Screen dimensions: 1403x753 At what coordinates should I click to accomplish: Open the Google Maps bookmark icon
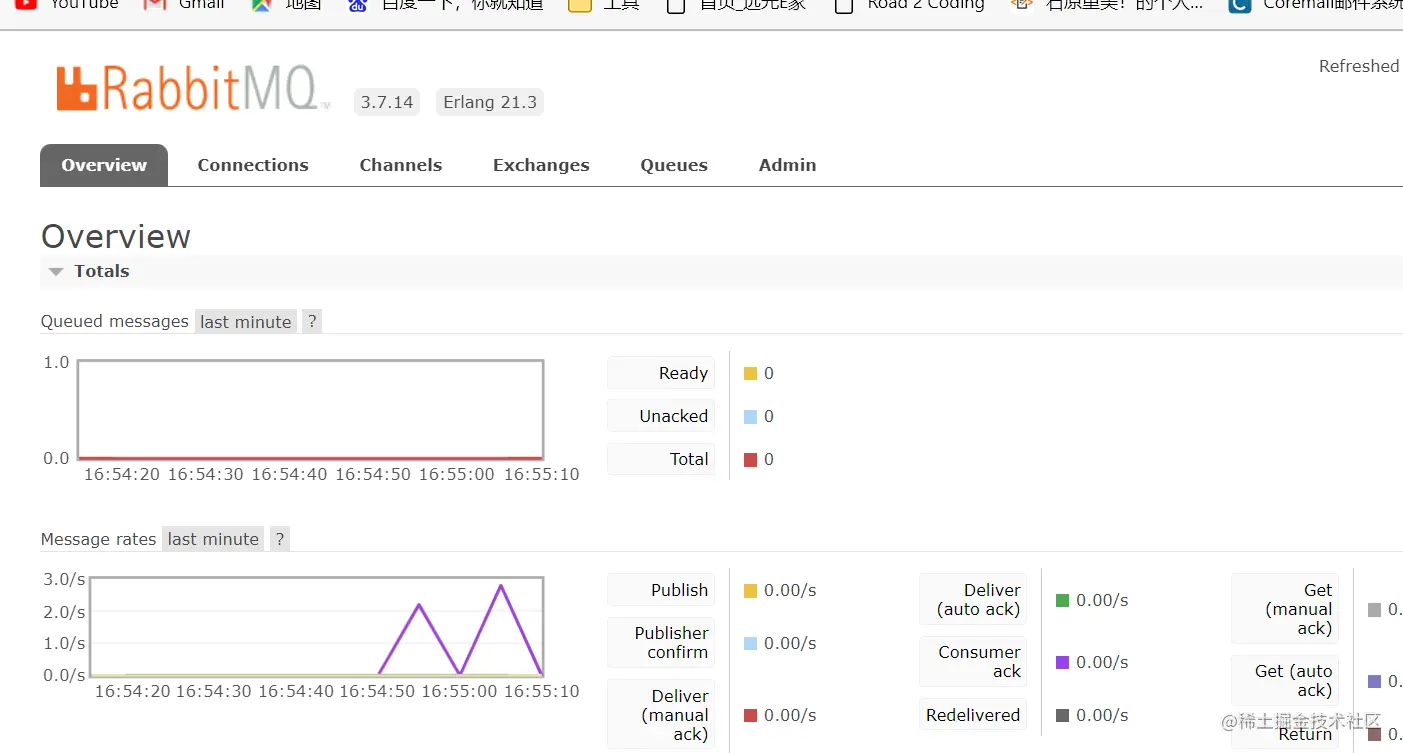pyautogui.click(x=261, y=5)
